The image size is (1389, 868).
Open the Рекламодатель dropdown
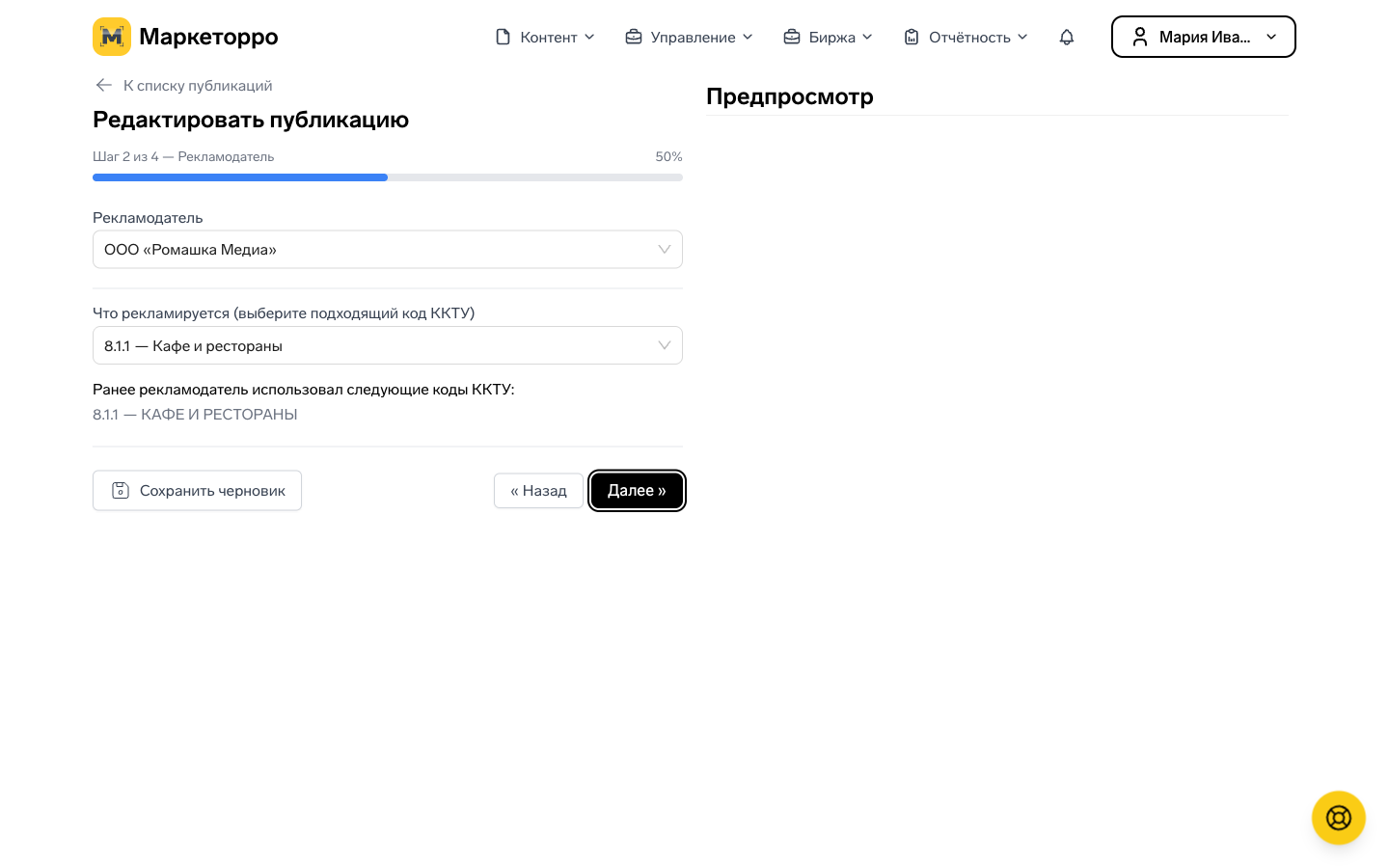388,250
